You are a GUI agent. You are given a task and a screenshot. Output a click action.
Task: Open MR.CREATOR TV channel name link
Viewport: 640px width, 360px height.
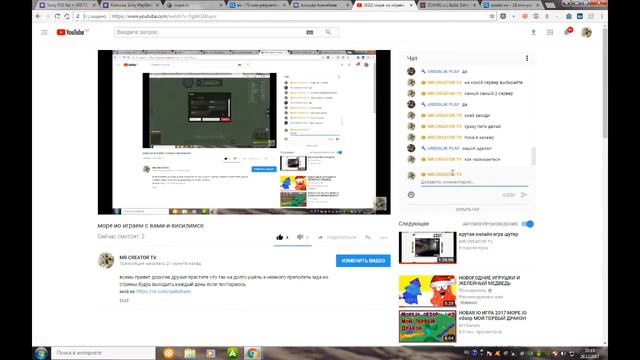click(138, 258)
